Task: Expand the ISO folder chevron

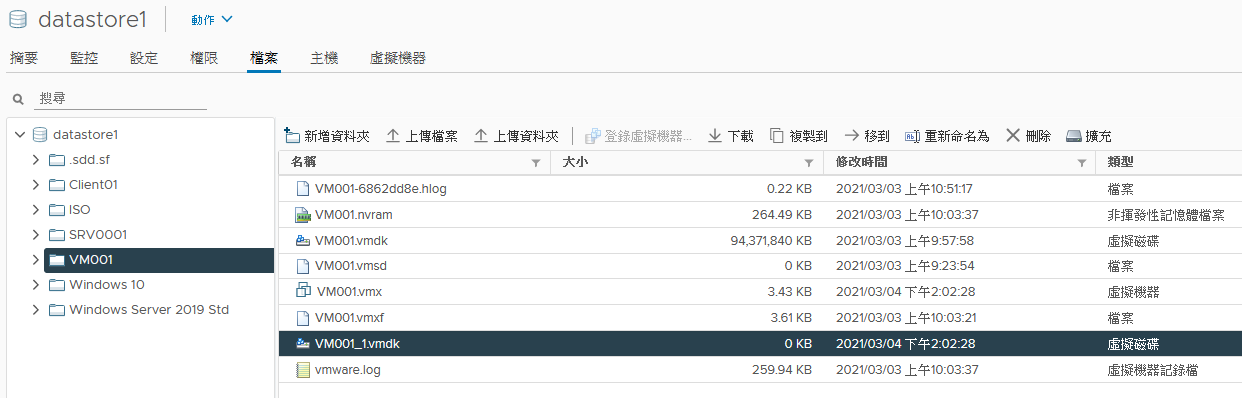Action: click(x=36, y=210)
